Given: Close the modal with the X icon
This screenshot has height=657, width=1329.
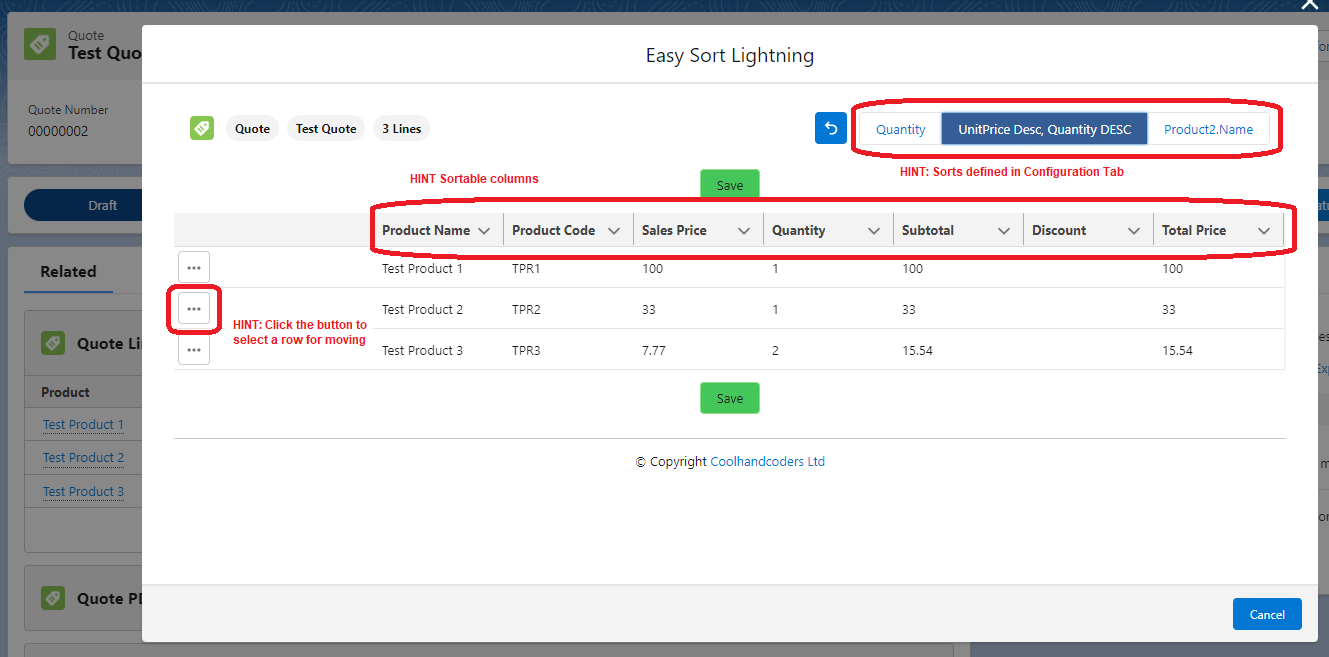Looking at the screenshot, I should (x=1309, y=5).
